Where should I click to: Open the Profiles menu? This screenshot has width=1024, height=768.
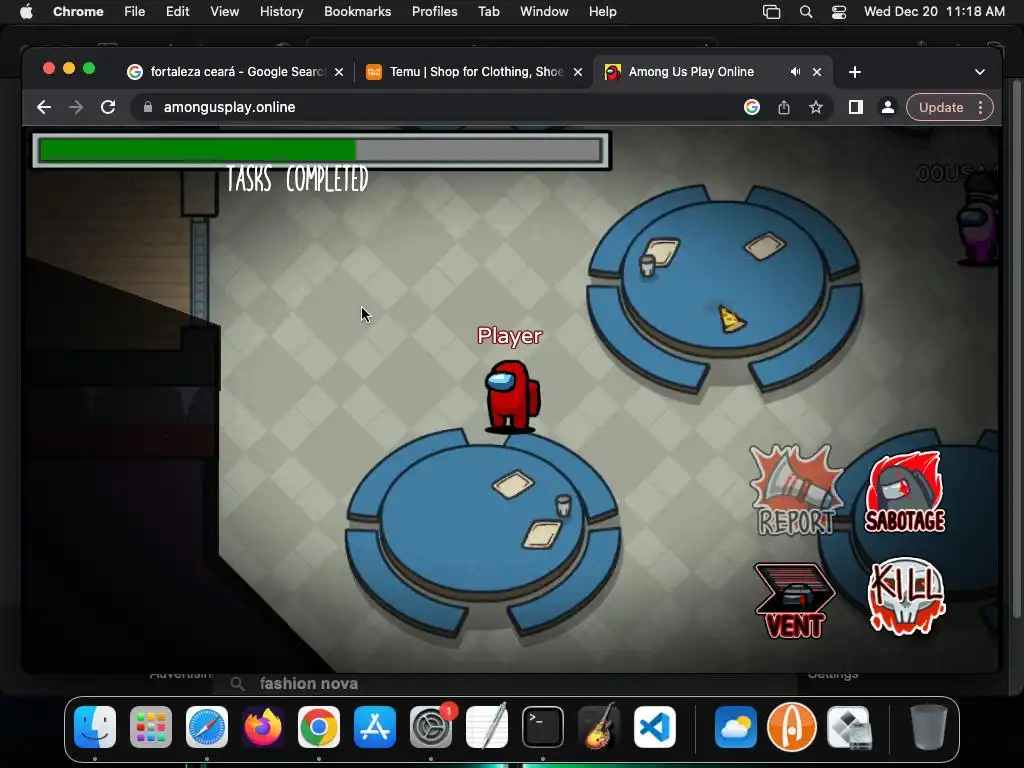point(434,11)
